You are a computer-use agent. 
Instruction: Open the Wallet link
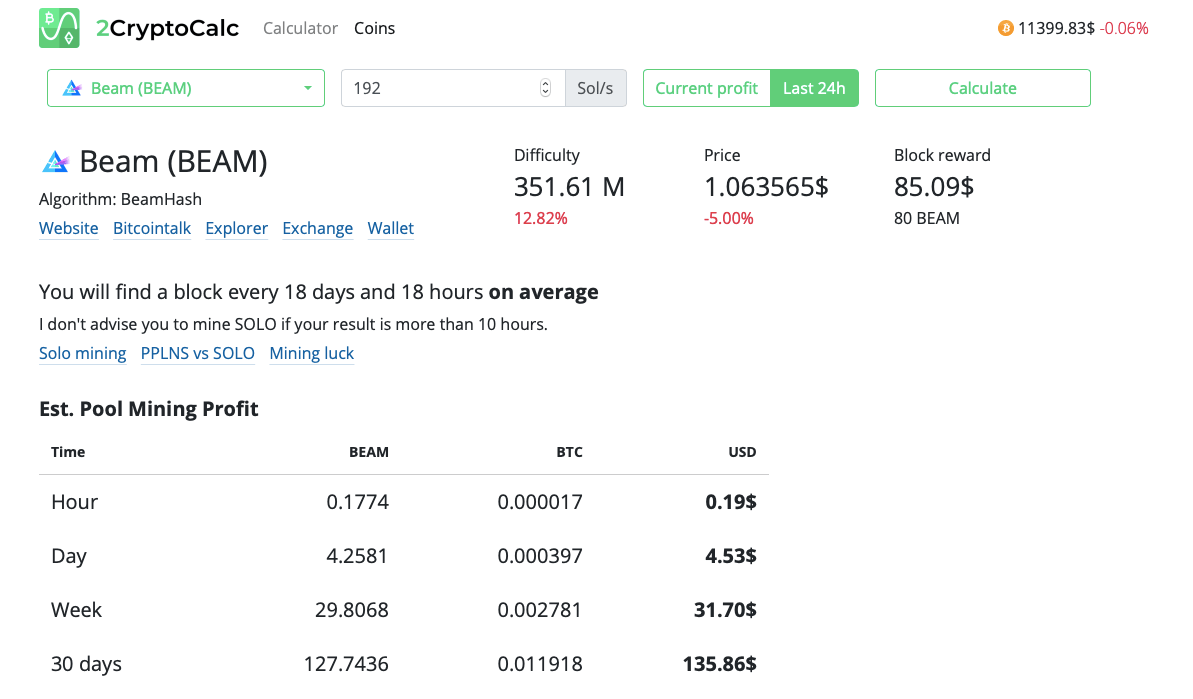click(x=390, y=228)
